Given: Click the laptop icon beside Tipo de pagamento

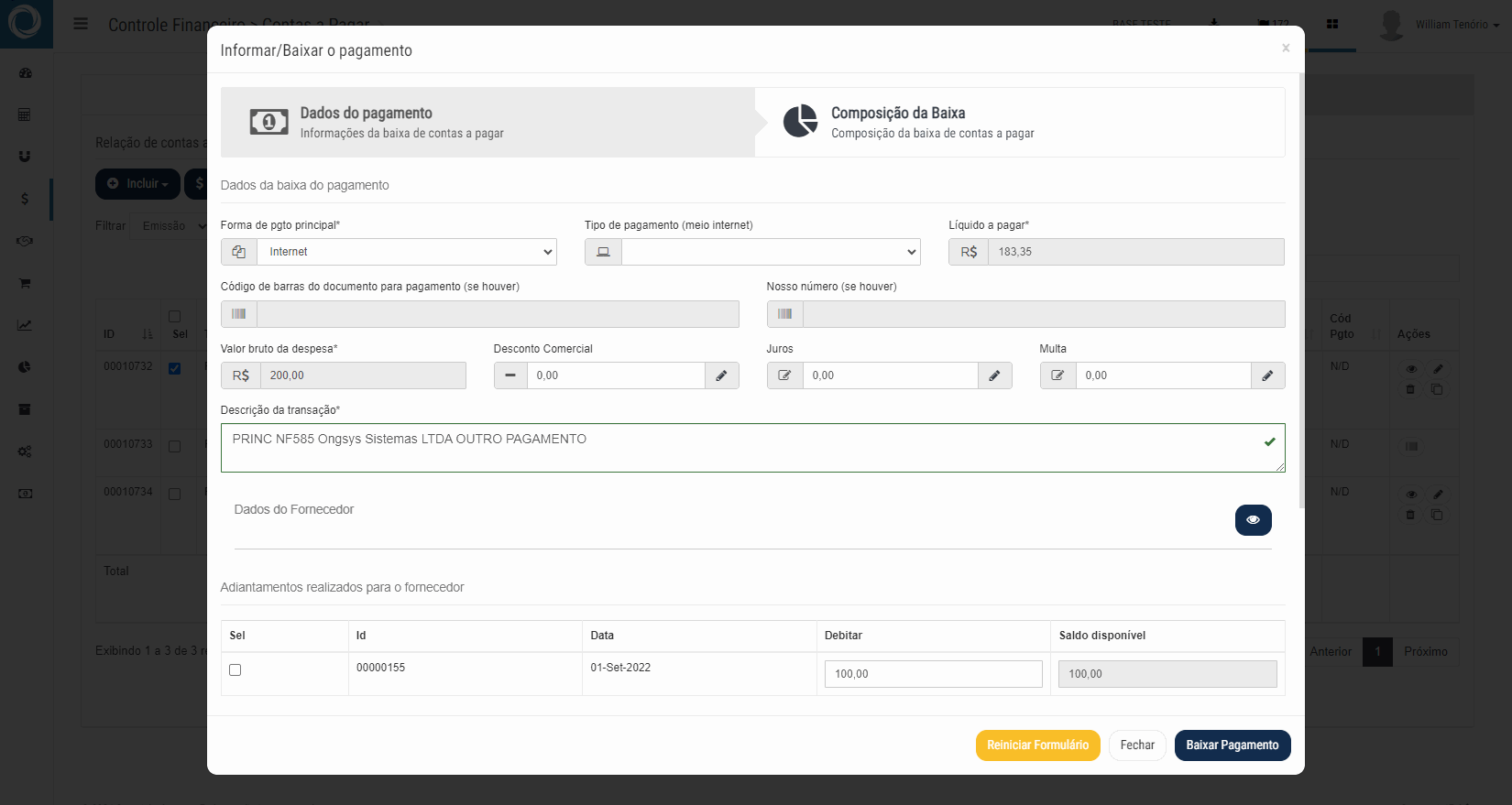Looking at the screenshot, I should pos(603,252).
